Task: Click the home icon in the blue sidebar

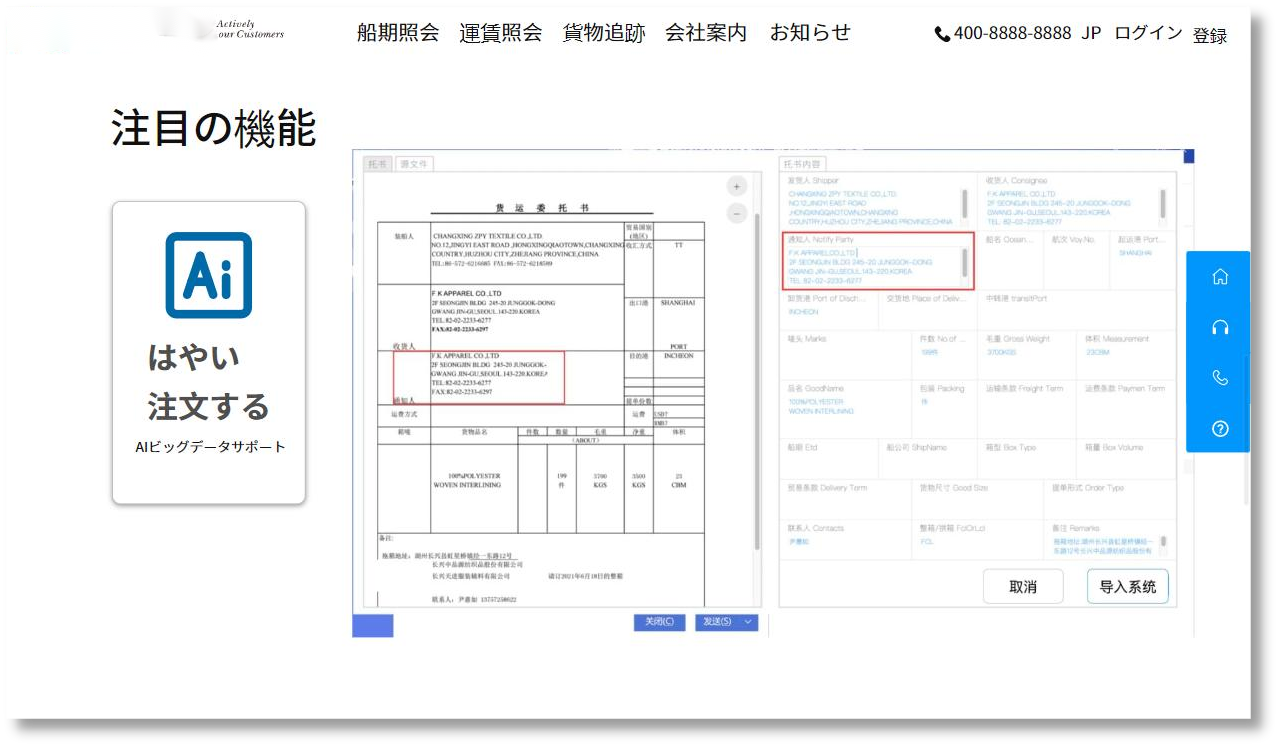Action: coord(1219,277)
